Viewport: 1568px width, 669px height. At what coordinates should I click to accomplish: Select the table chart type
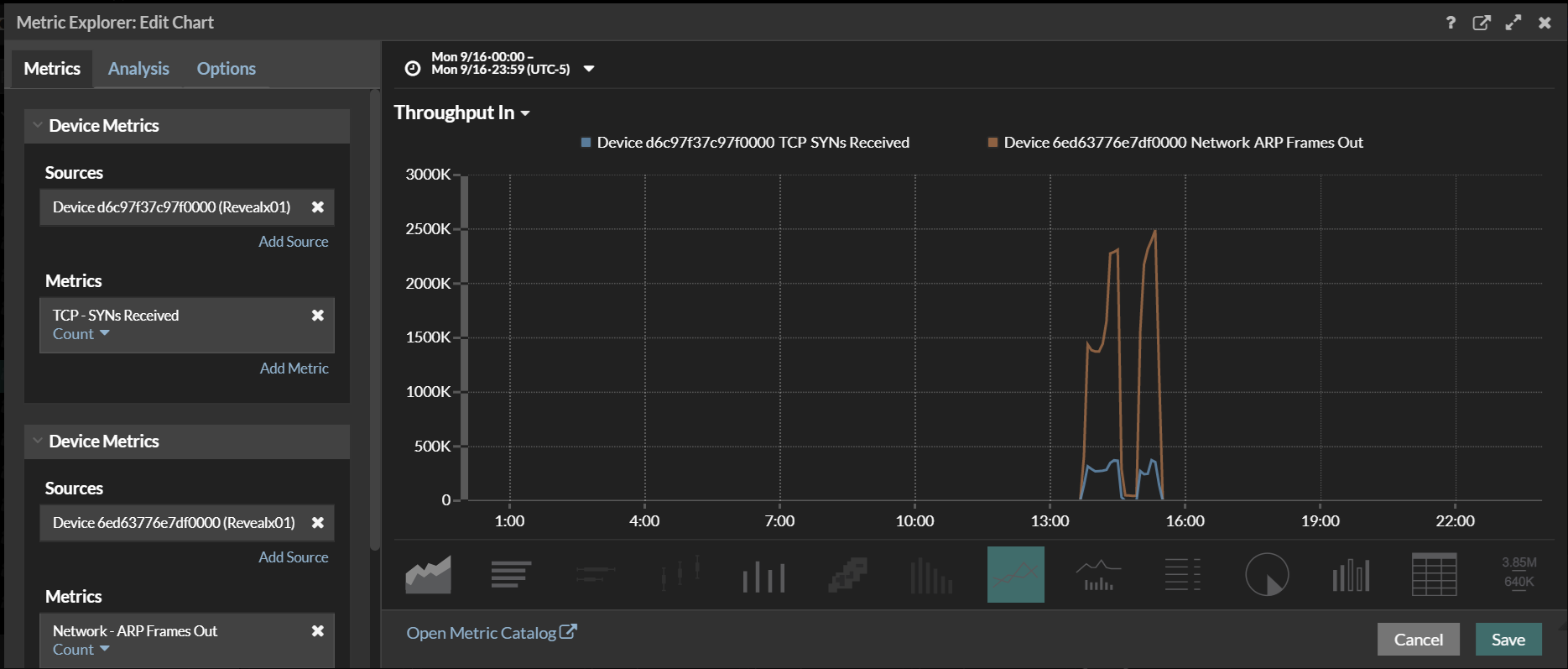click(1434, 575)
